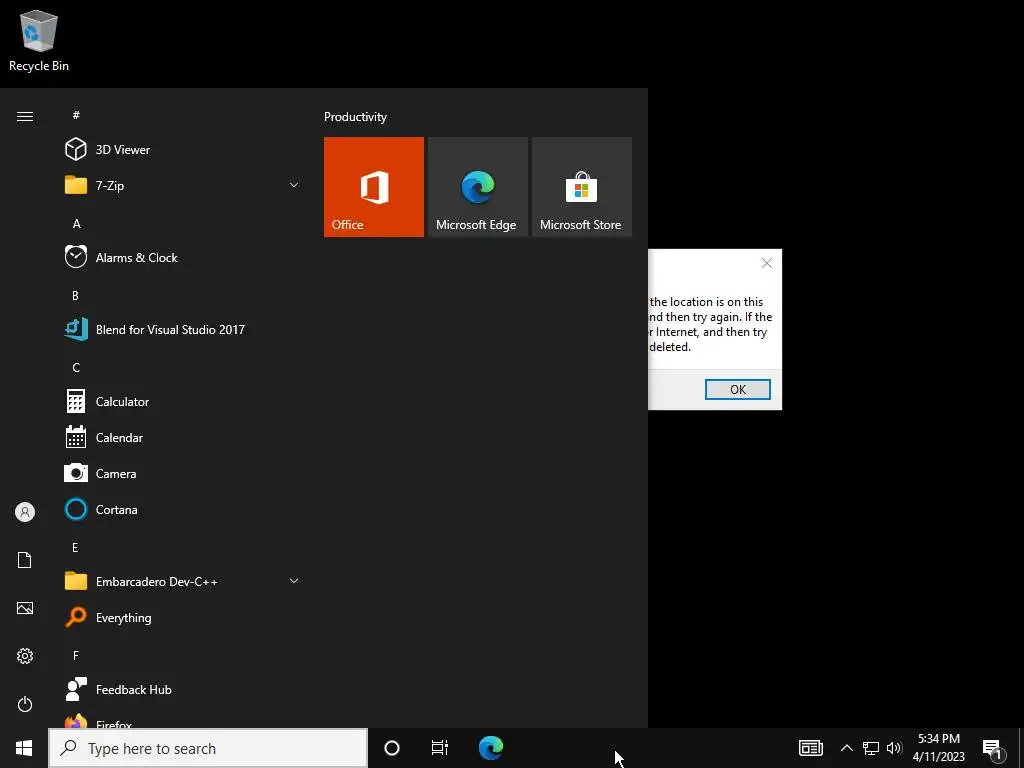1024x768 pixels.
Task: Jump to letter # section header
Action: [76, 115]
